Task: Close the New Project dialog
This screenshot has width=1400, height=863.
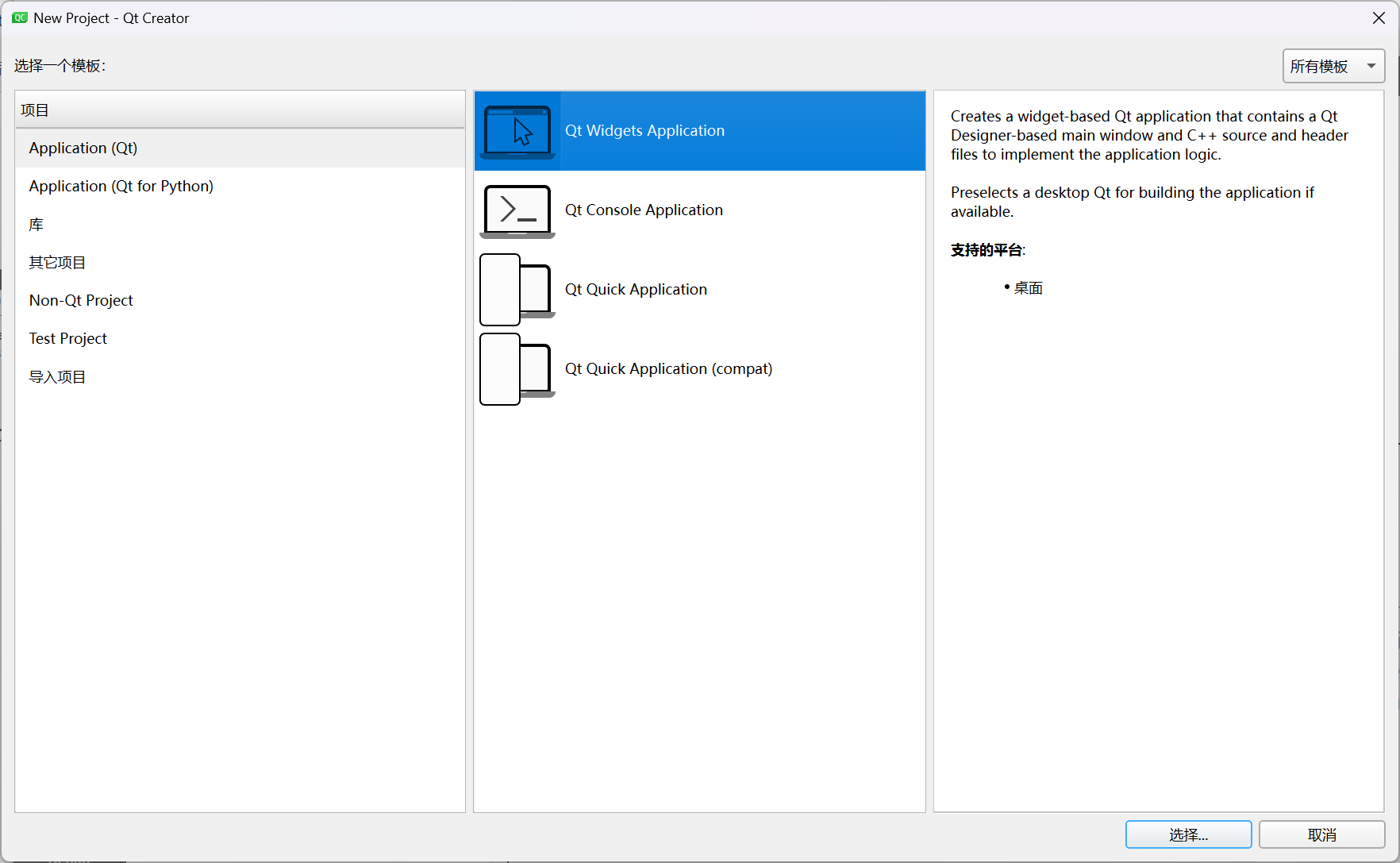Action: [1379, 17]
